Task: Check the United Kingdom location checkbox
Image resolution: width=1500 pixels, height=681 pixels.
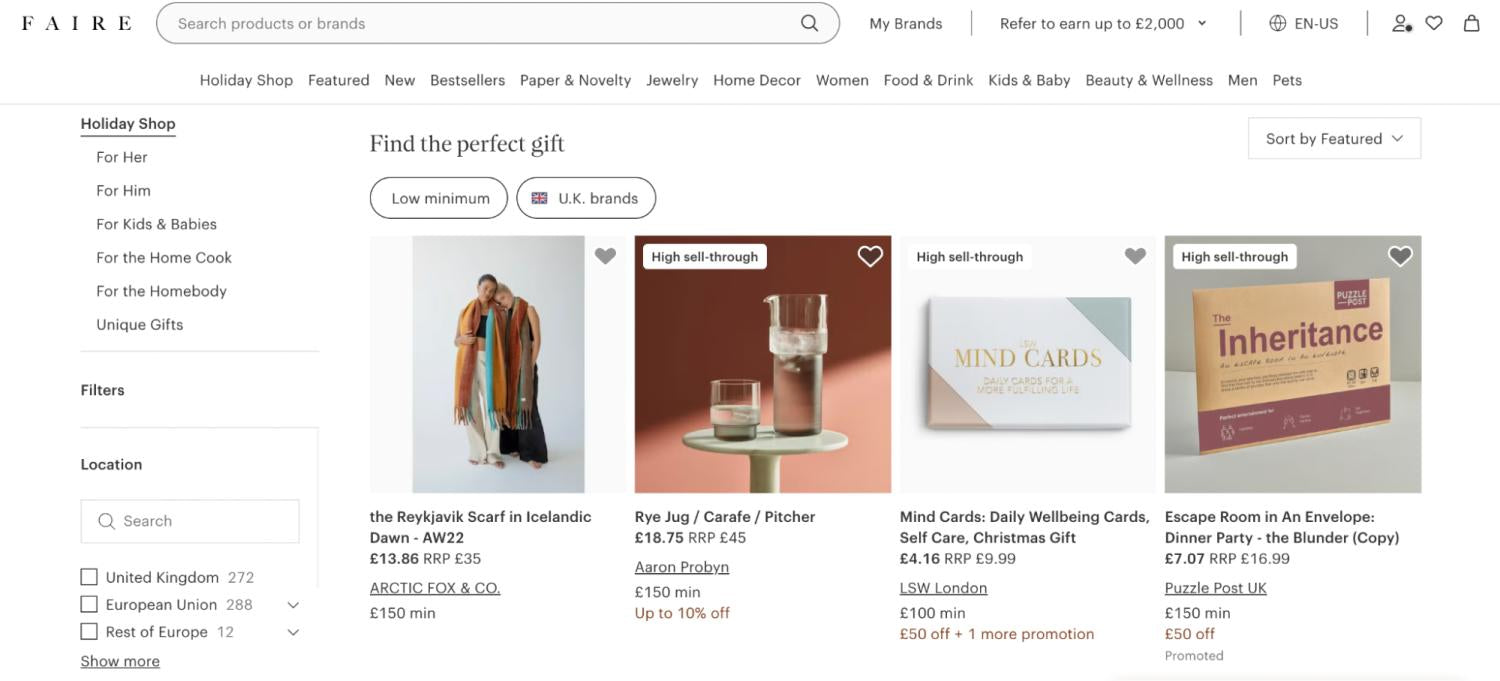Action: [89, 577]
